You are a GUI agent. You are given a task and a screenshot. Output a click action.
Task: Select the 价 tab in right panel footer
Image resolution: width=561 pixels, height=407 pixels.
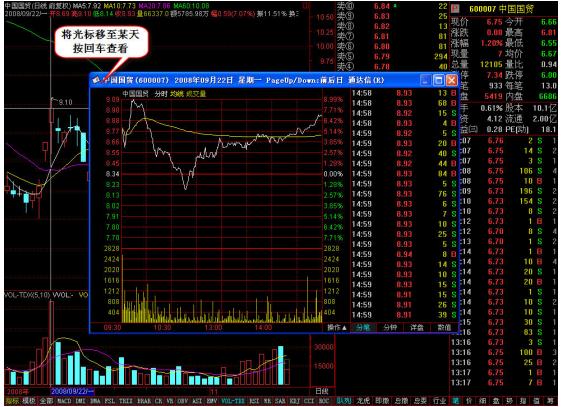(469, 401)
